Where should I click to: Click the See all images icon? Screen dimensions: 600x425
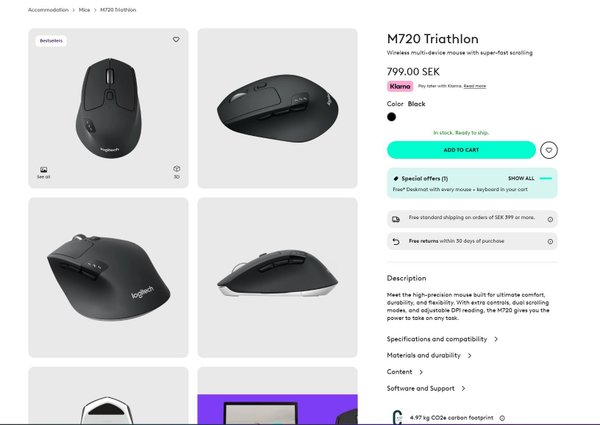coord(44,171)
